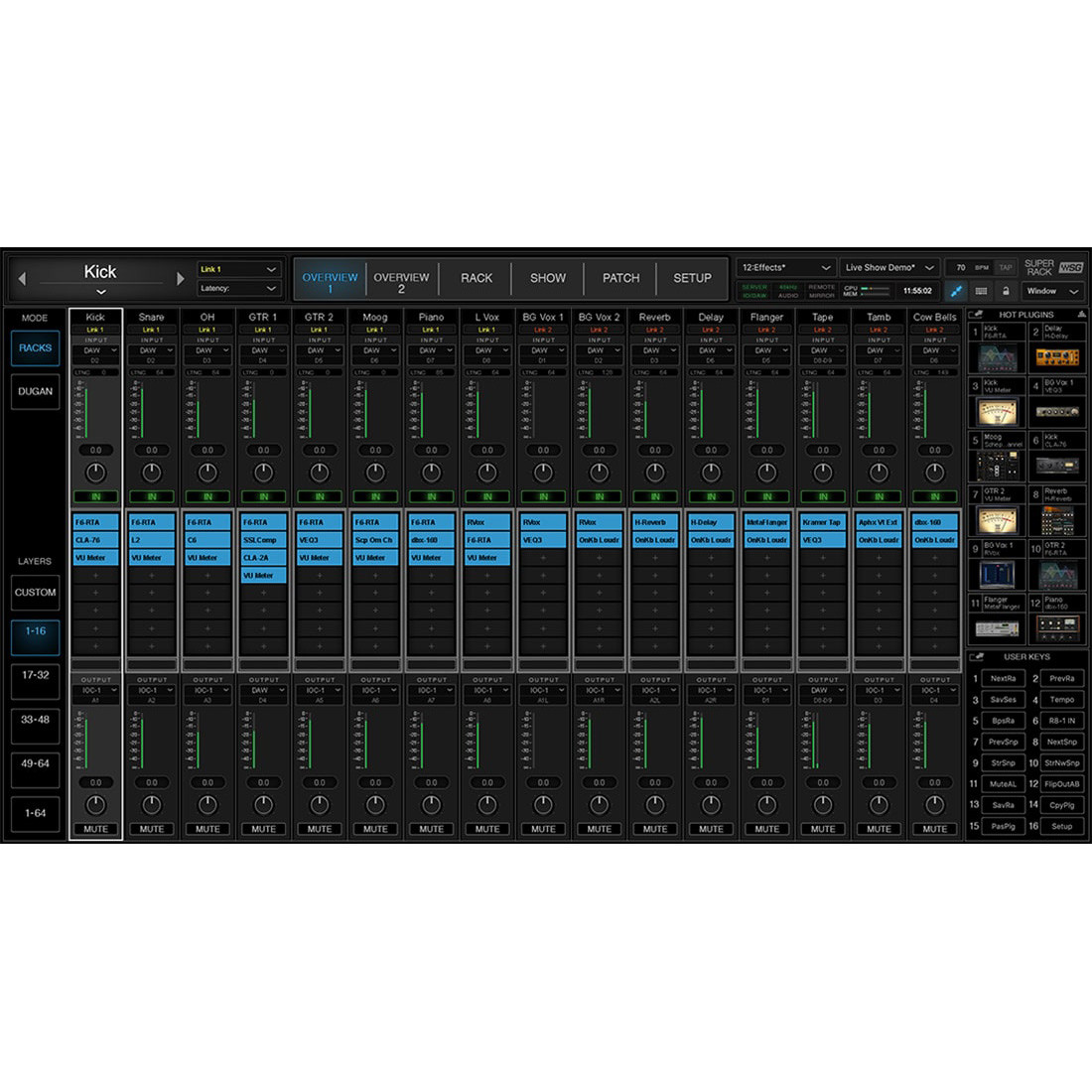Mute the Snare rack output

click(152, 829)
